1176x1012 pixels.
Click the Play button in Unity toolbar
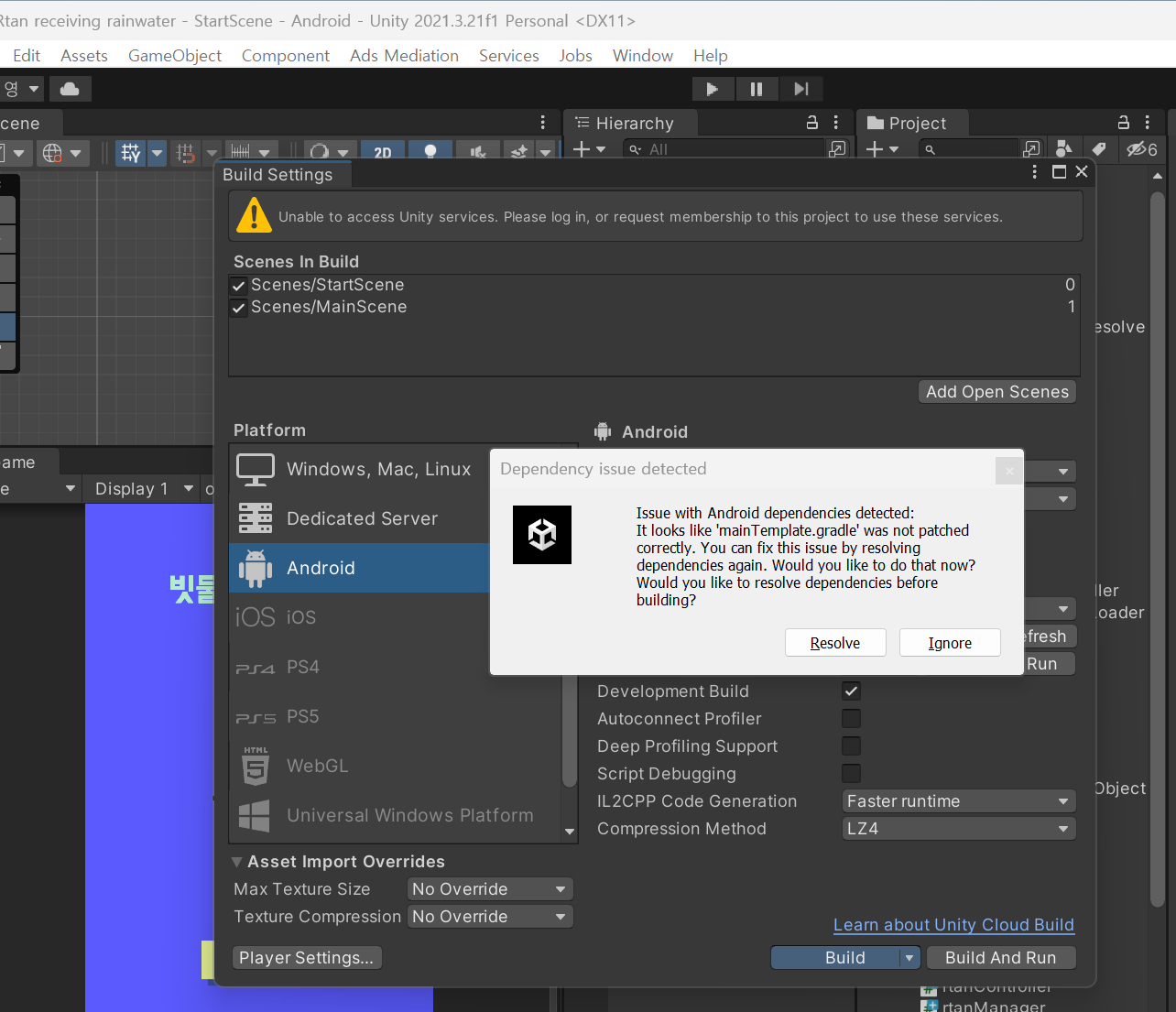click(x=712, y=89)
